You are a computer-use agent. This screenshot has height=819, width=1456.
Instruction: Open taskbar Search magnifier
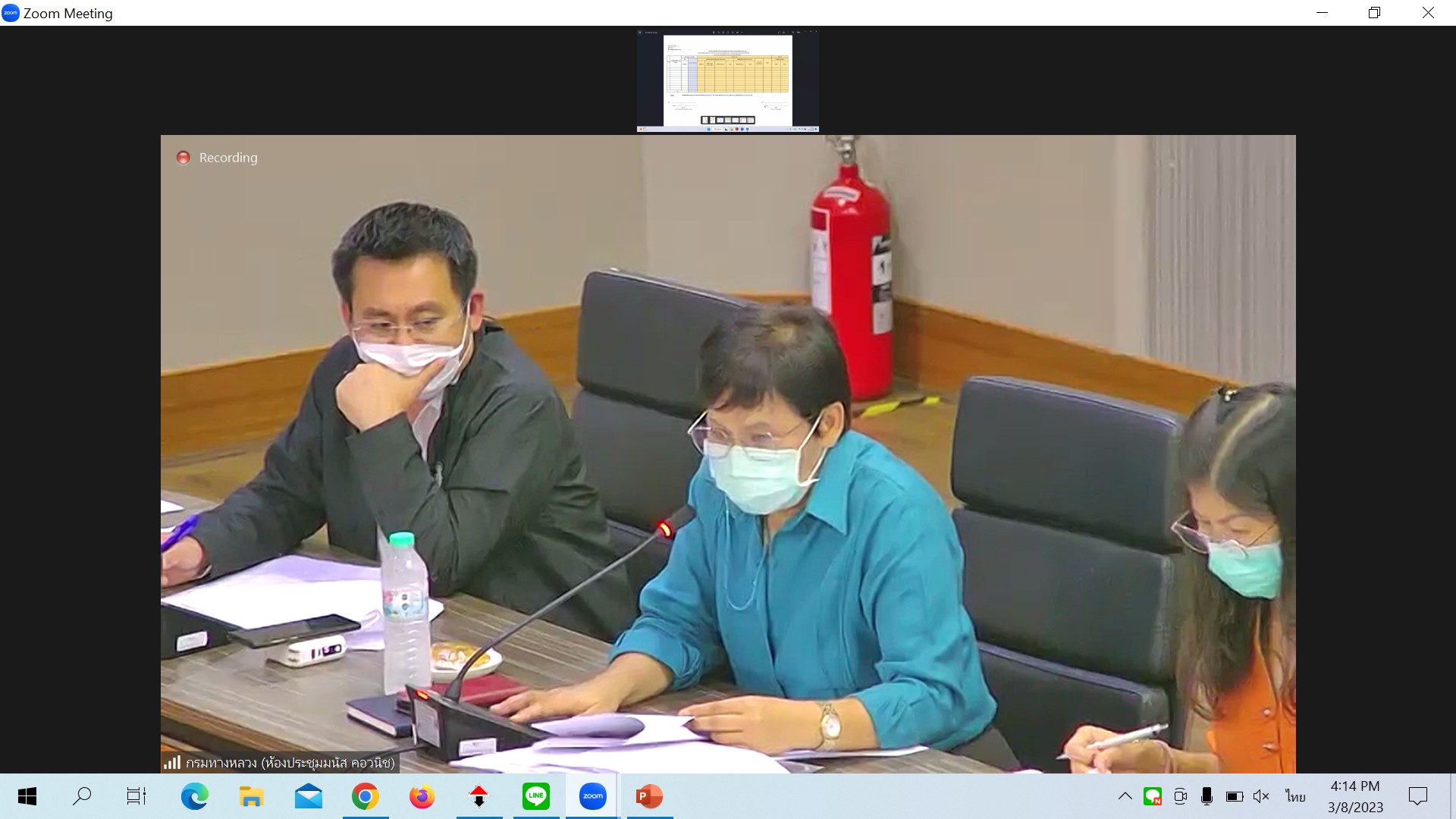(x=82, y=796)
